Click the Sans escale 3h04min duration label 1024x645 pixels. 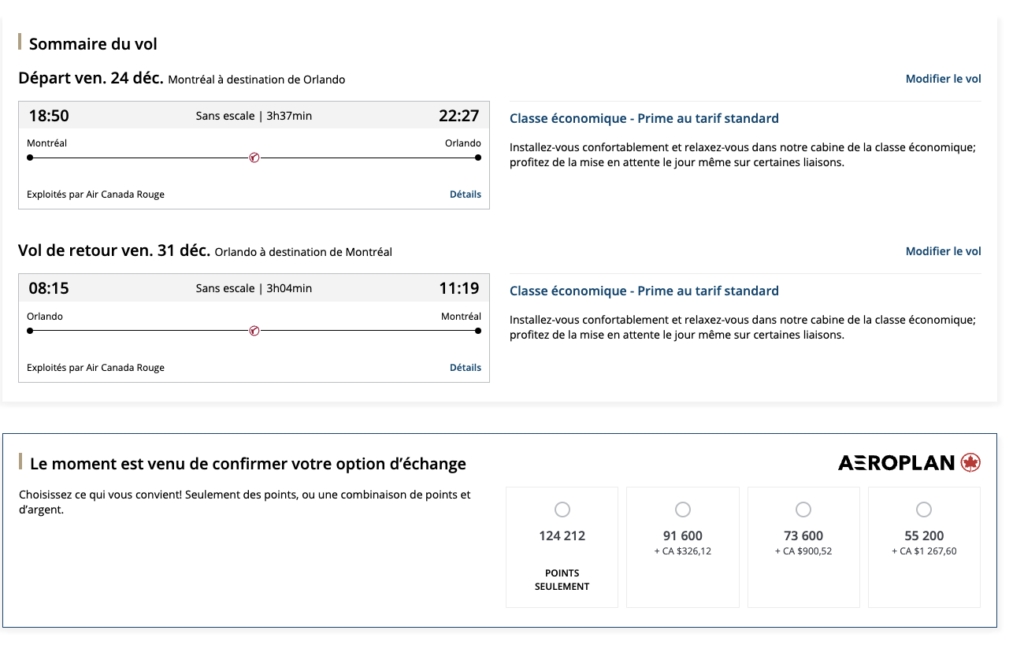[x=254, y=289]
